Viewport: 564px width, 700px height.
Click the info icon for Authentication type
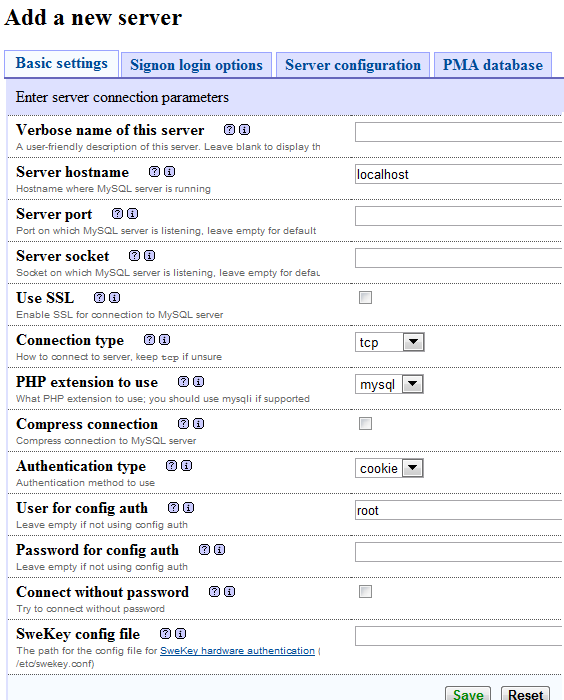point(187,466)
